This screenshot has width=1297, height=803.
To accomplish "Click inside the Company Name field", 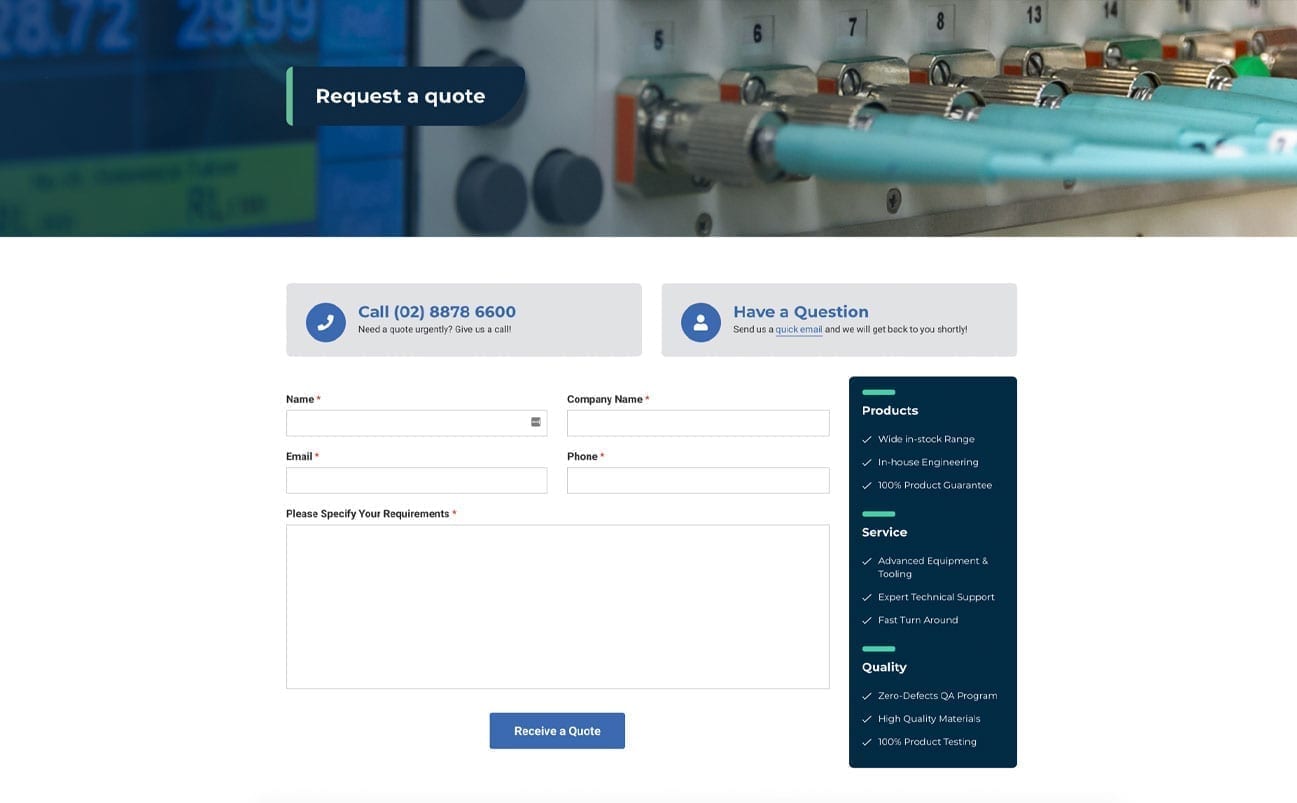I will point(697,422).
